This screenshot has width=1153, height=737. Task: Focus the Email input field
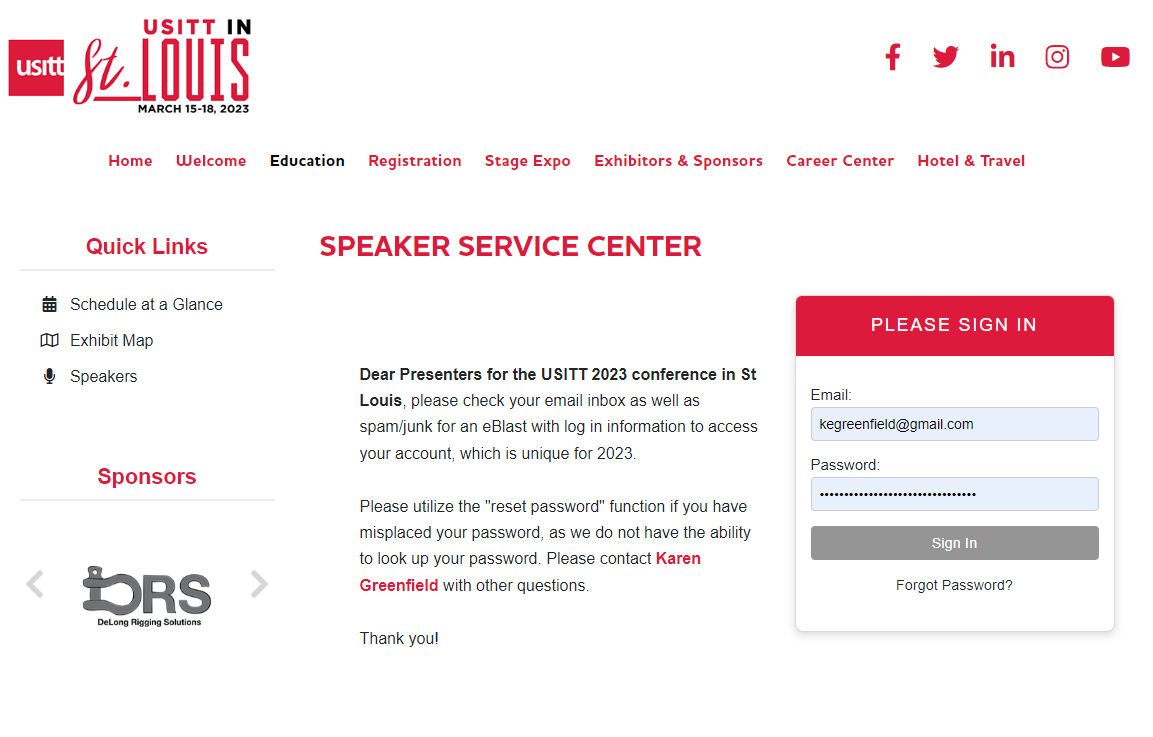954,424
